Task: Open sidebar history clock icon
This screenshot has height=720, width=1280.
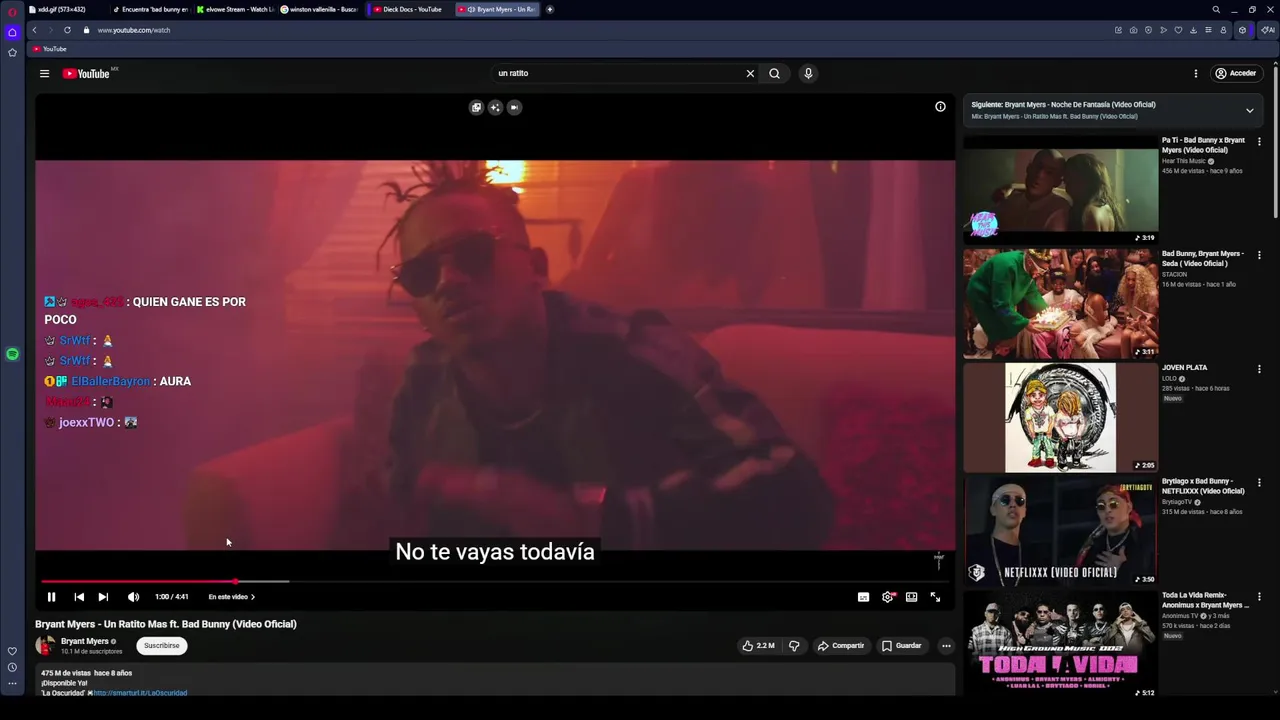Action: [x=12, y=667]
